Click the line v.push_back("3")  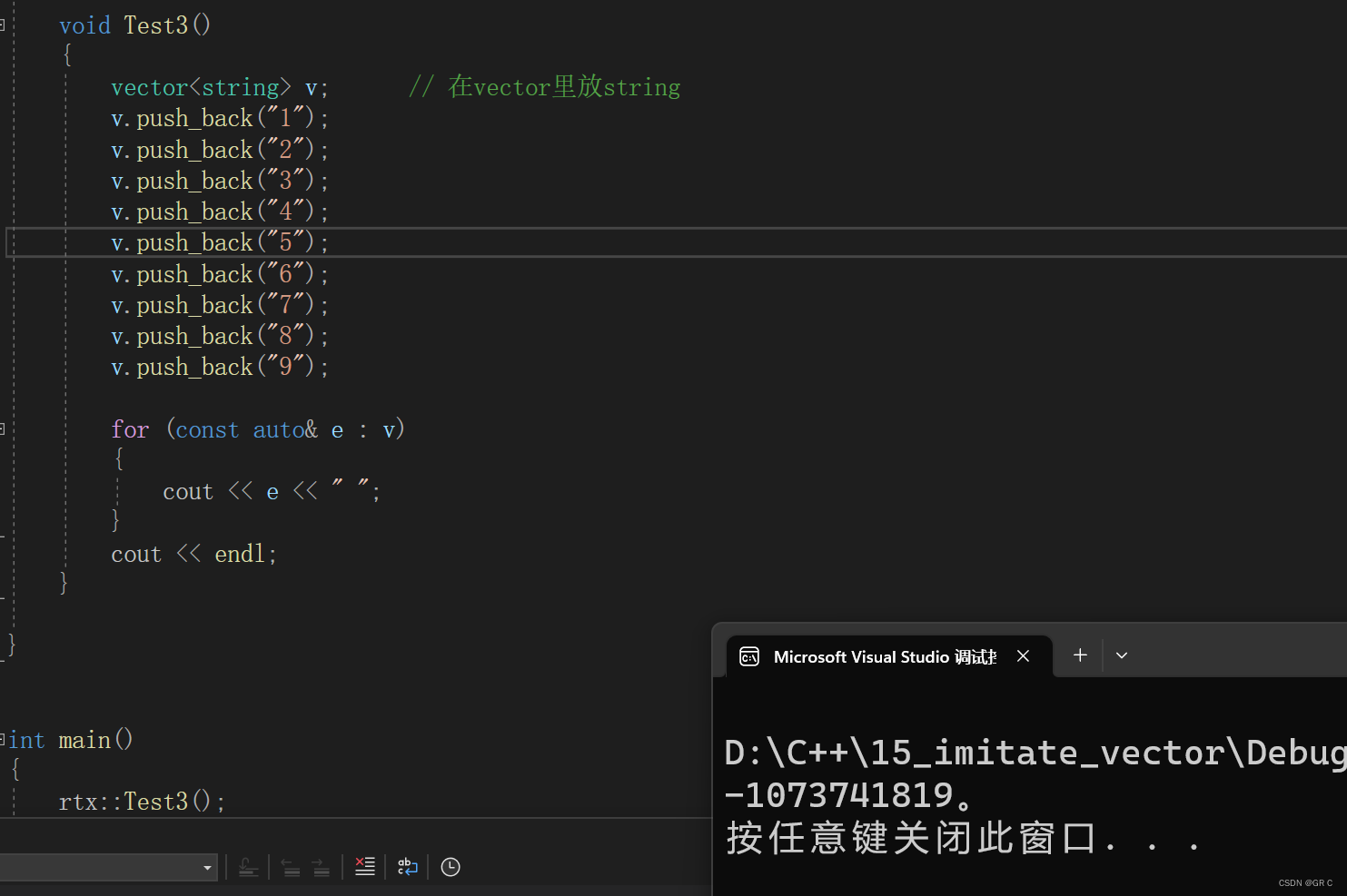(220, 181)
